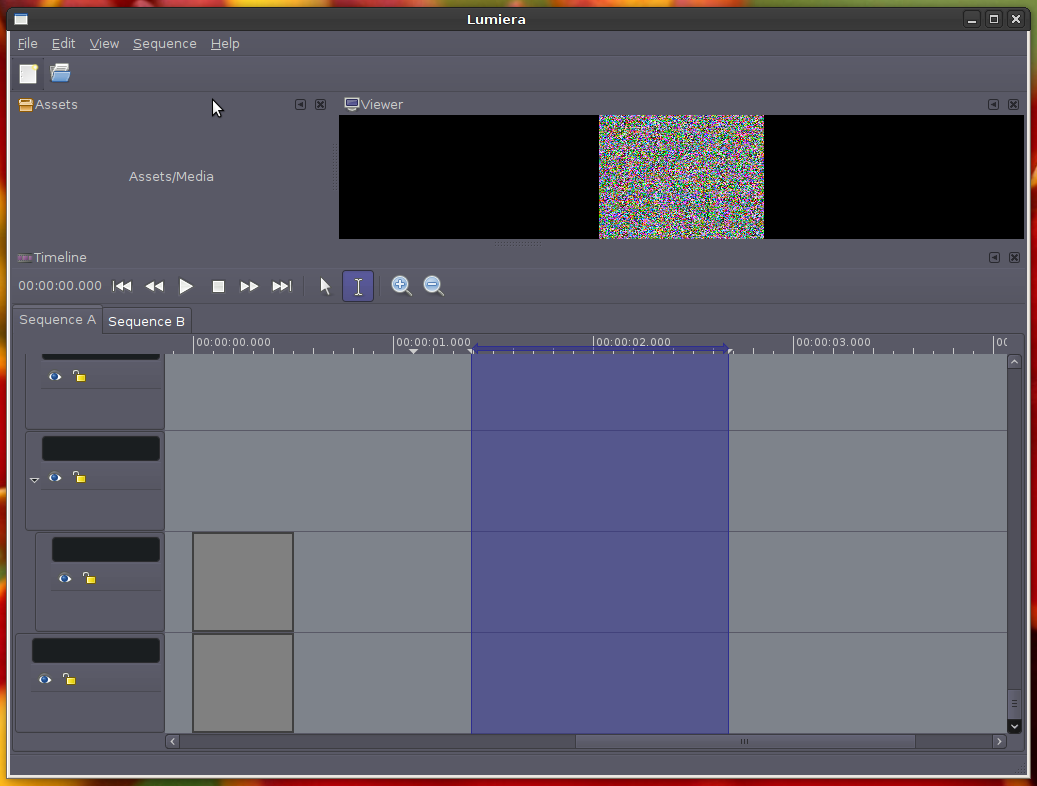Open the Help menu
Image resolution: width=1037 pixels, height=786 pixels.
point(225,44)
